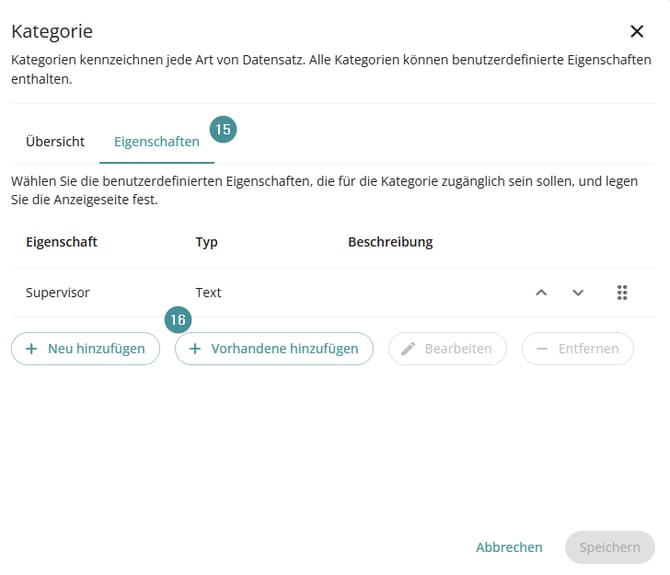Cancel with the Abbrechen link

tap(509, 547)
